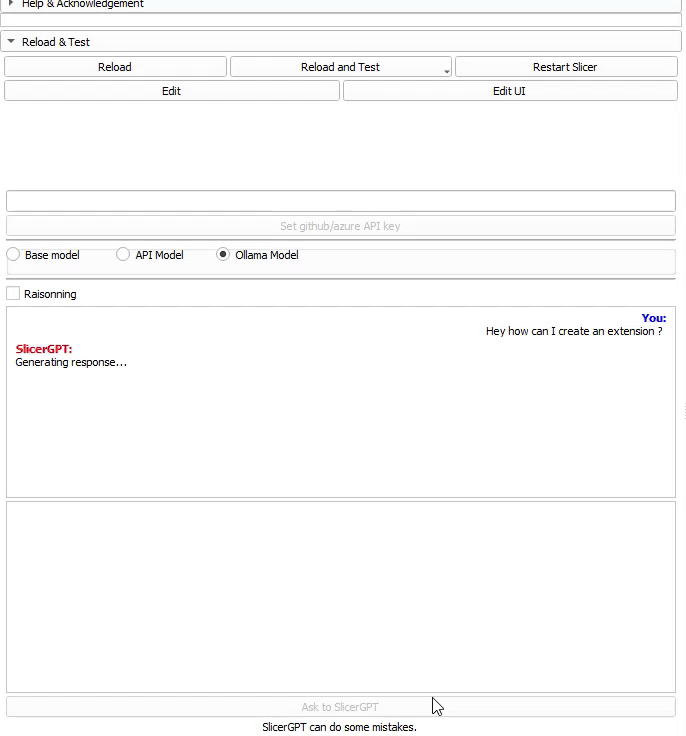Focus the API key text field

click(340, 201)
